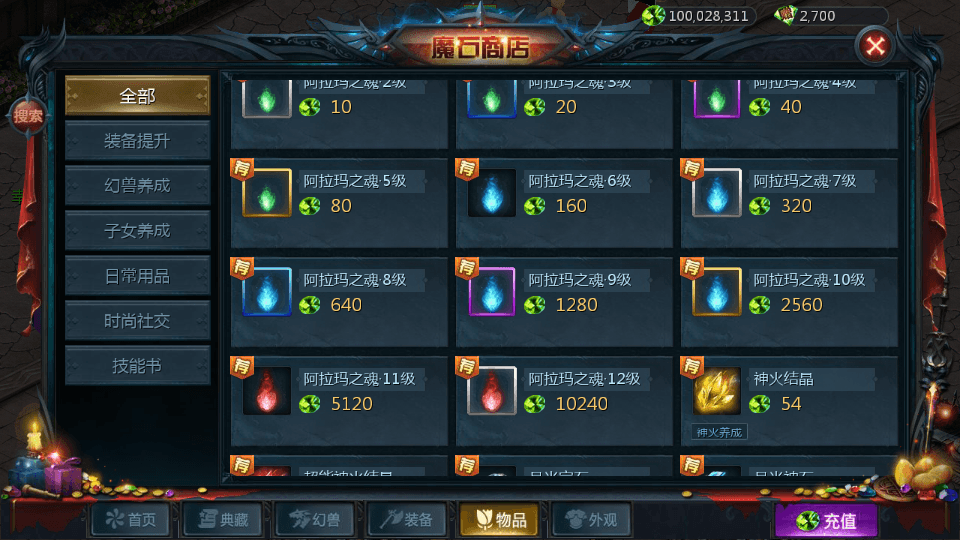Click the green magic stone currency icon
The image size is (960, 540).
(x=654, y=15)
